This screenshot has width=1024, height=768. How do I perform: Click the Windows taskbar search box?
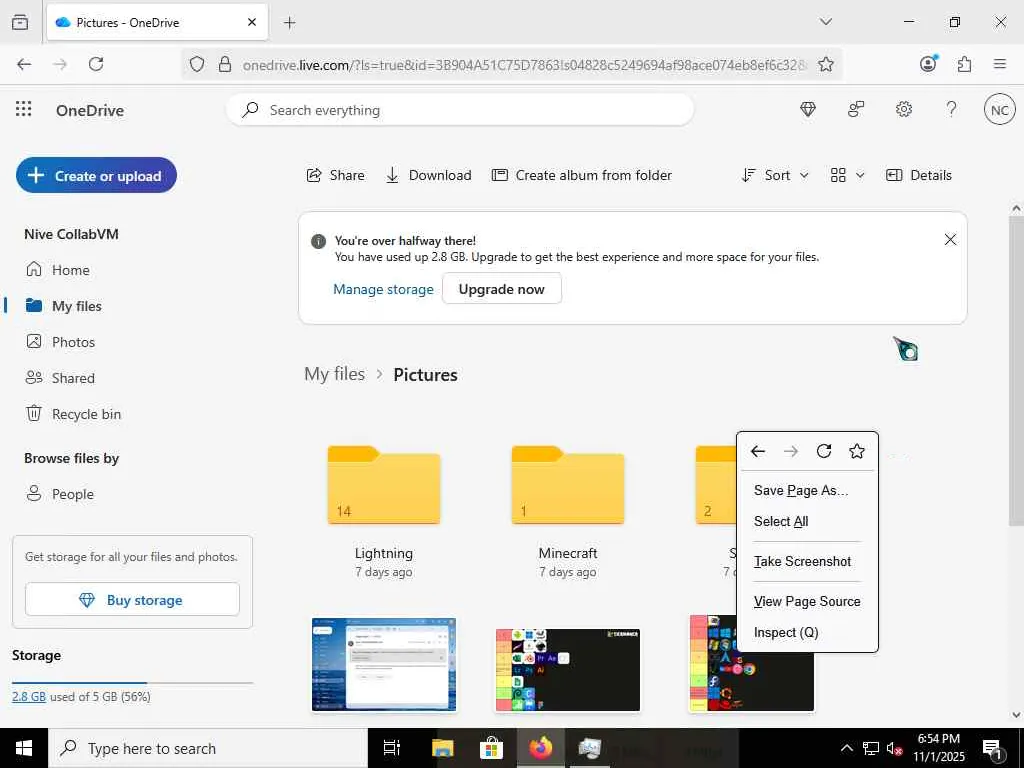[208, 748]
